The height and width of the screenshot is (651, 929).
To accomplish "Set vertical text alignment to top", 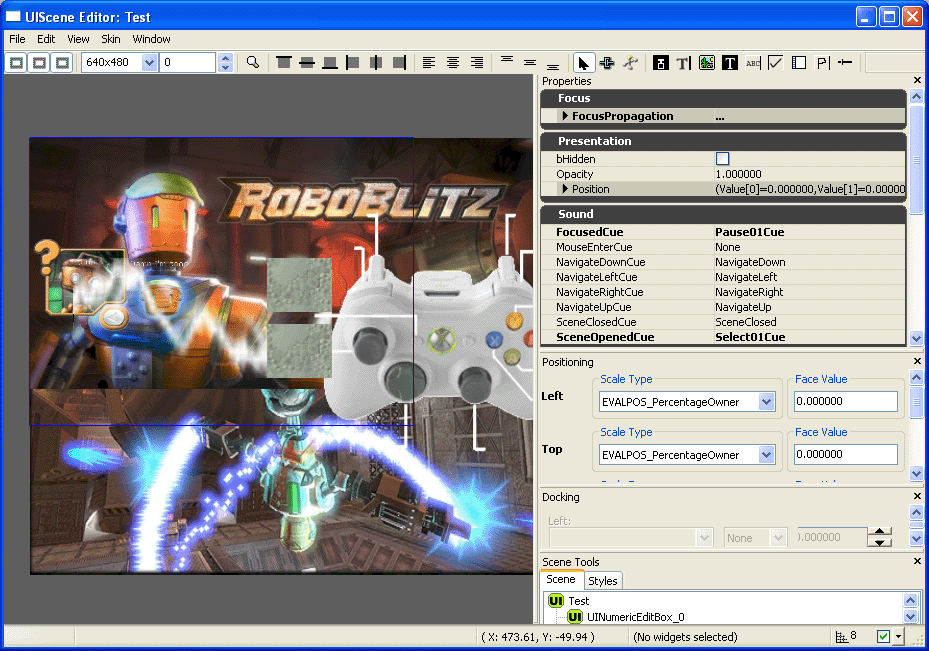I will [507, 62].
